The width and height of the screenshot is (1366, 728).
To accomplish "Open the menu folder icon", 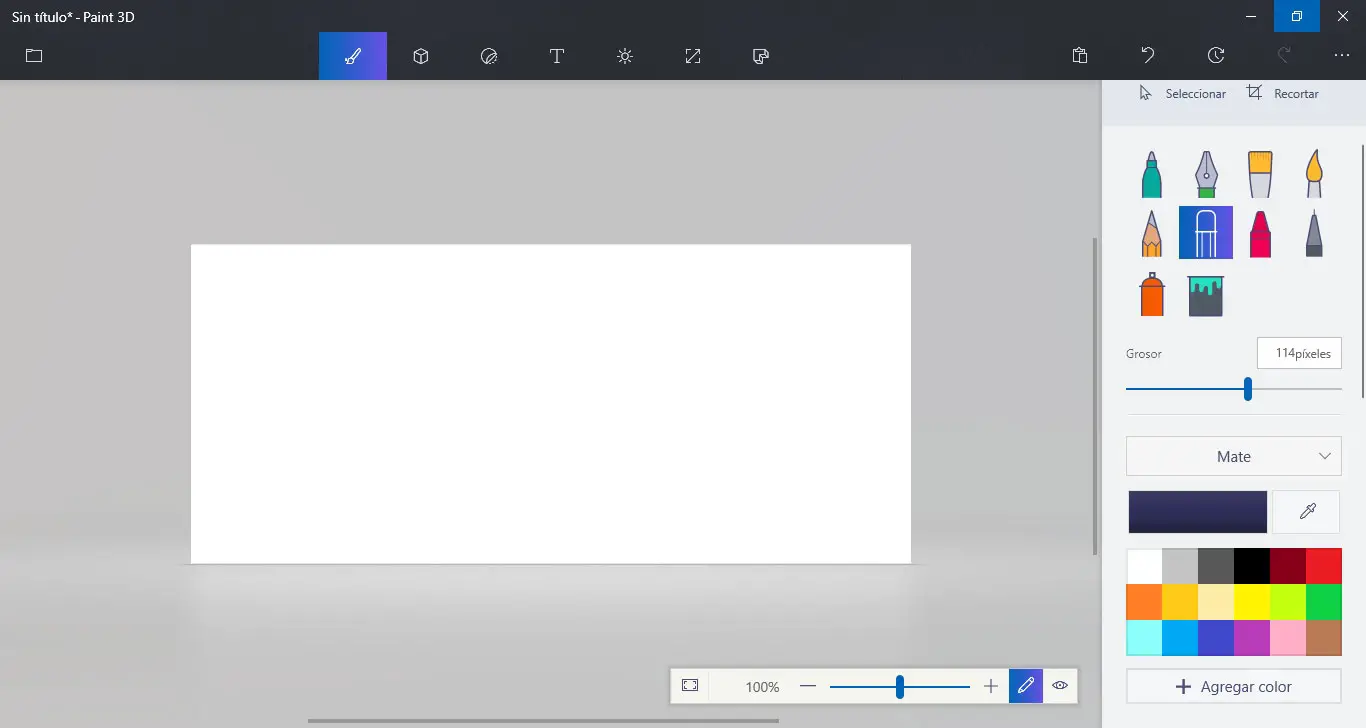I will [34, 56].
